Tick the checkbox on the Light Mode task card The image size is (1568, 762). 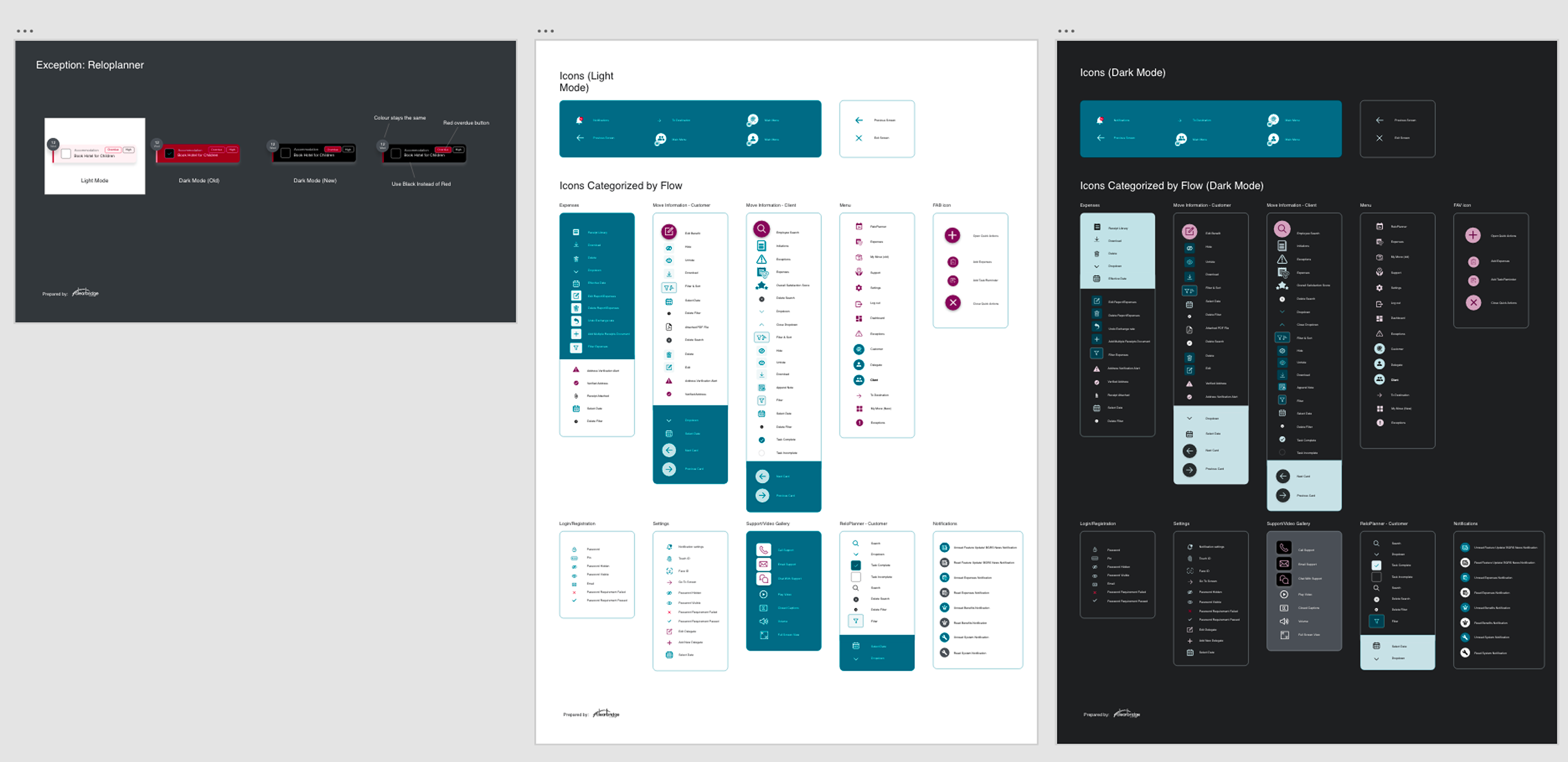(66, 154)
